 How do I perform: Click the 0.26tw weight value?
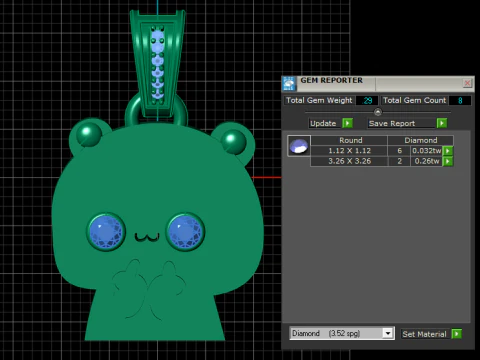tap(427, 161)
